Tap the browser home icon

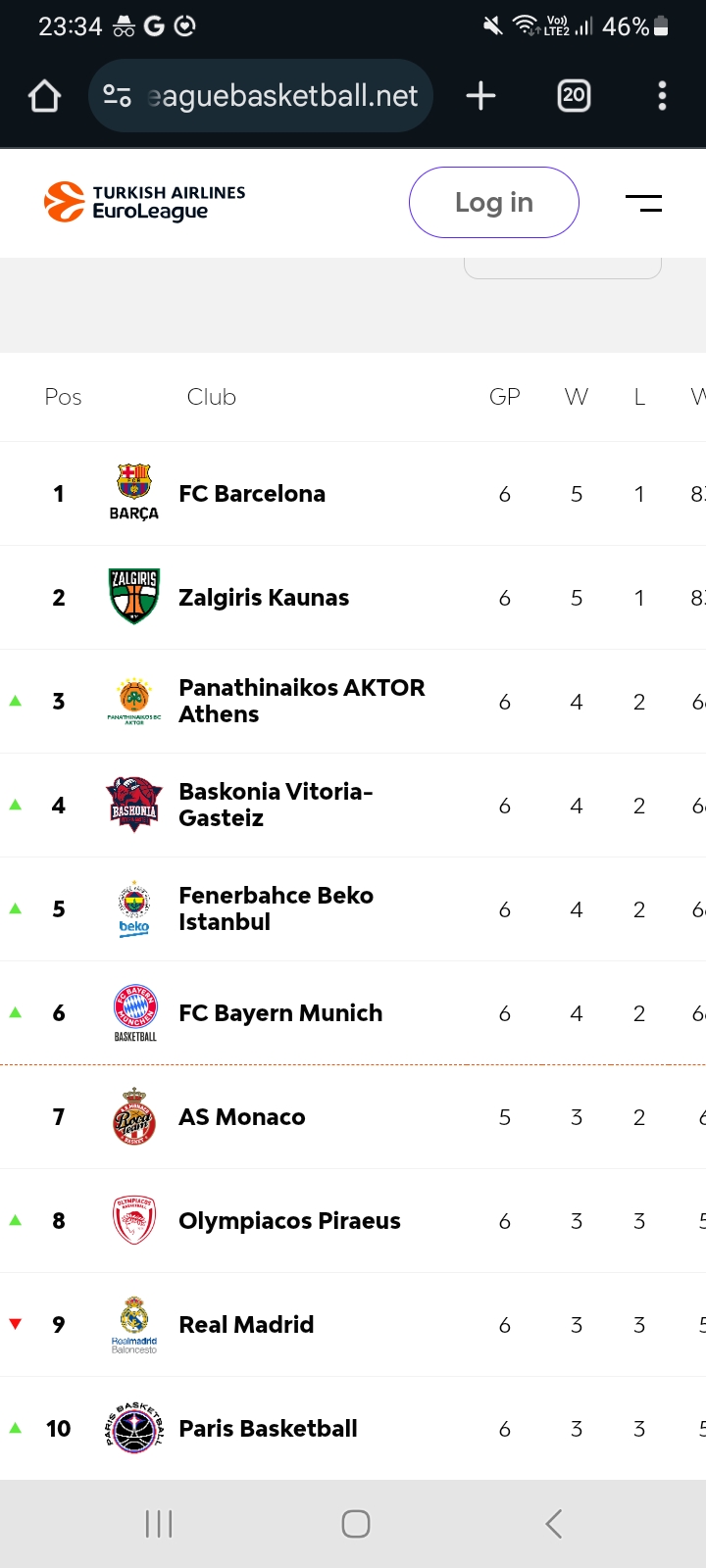45,96
